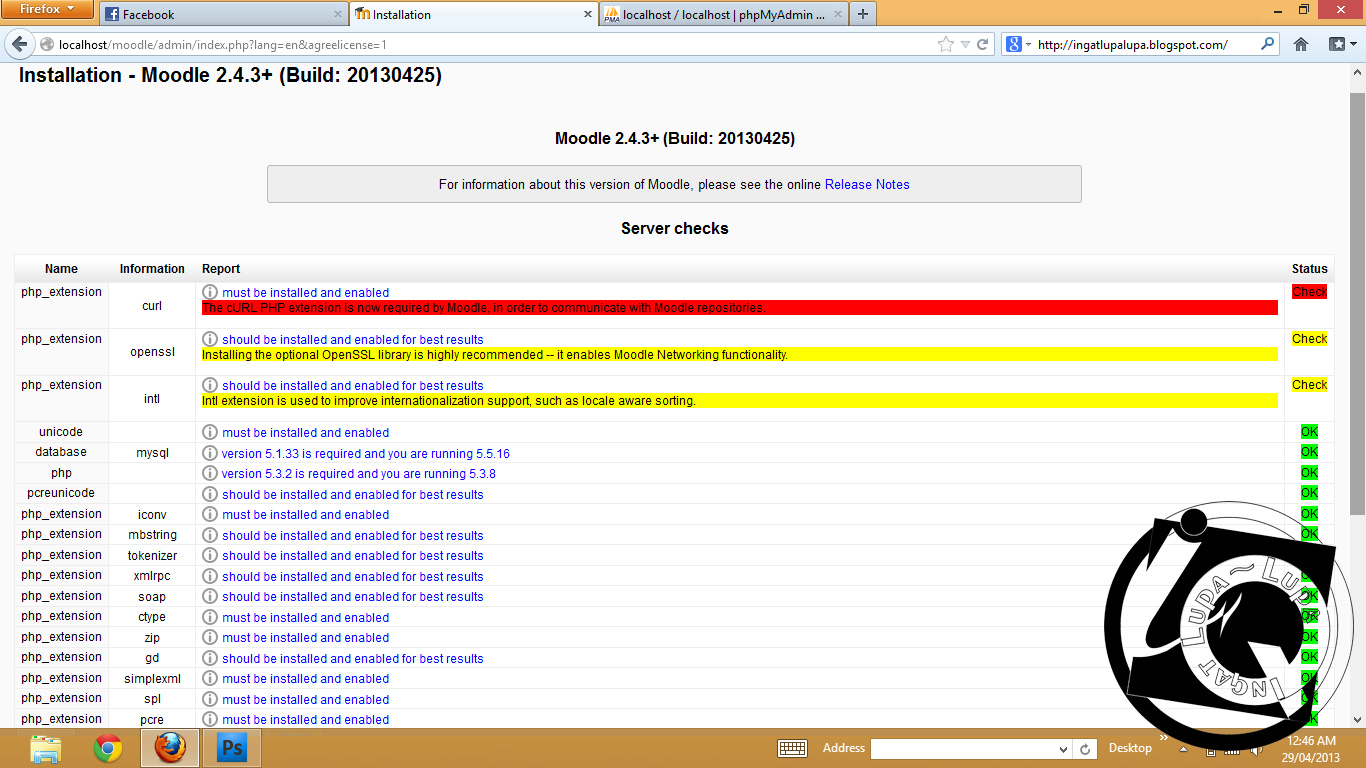Click the info icon in the tokenizer row
Image resolution: width=1366 pixels, height=768 pixels.
pyautogui.click(x=210, y=555)
